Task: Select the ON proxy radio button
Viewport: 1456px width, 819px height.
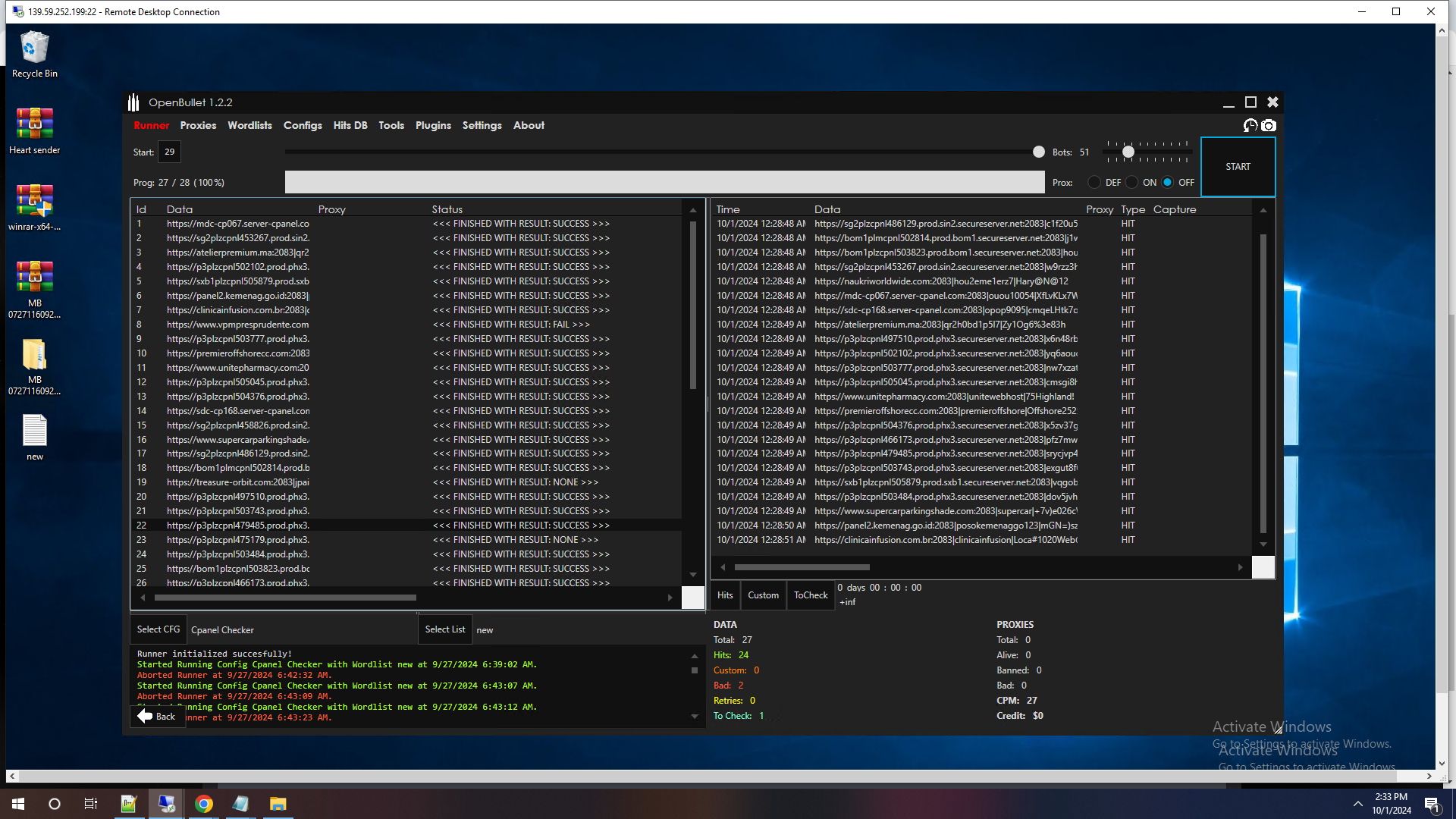Action: click(x=1131, y=183)
